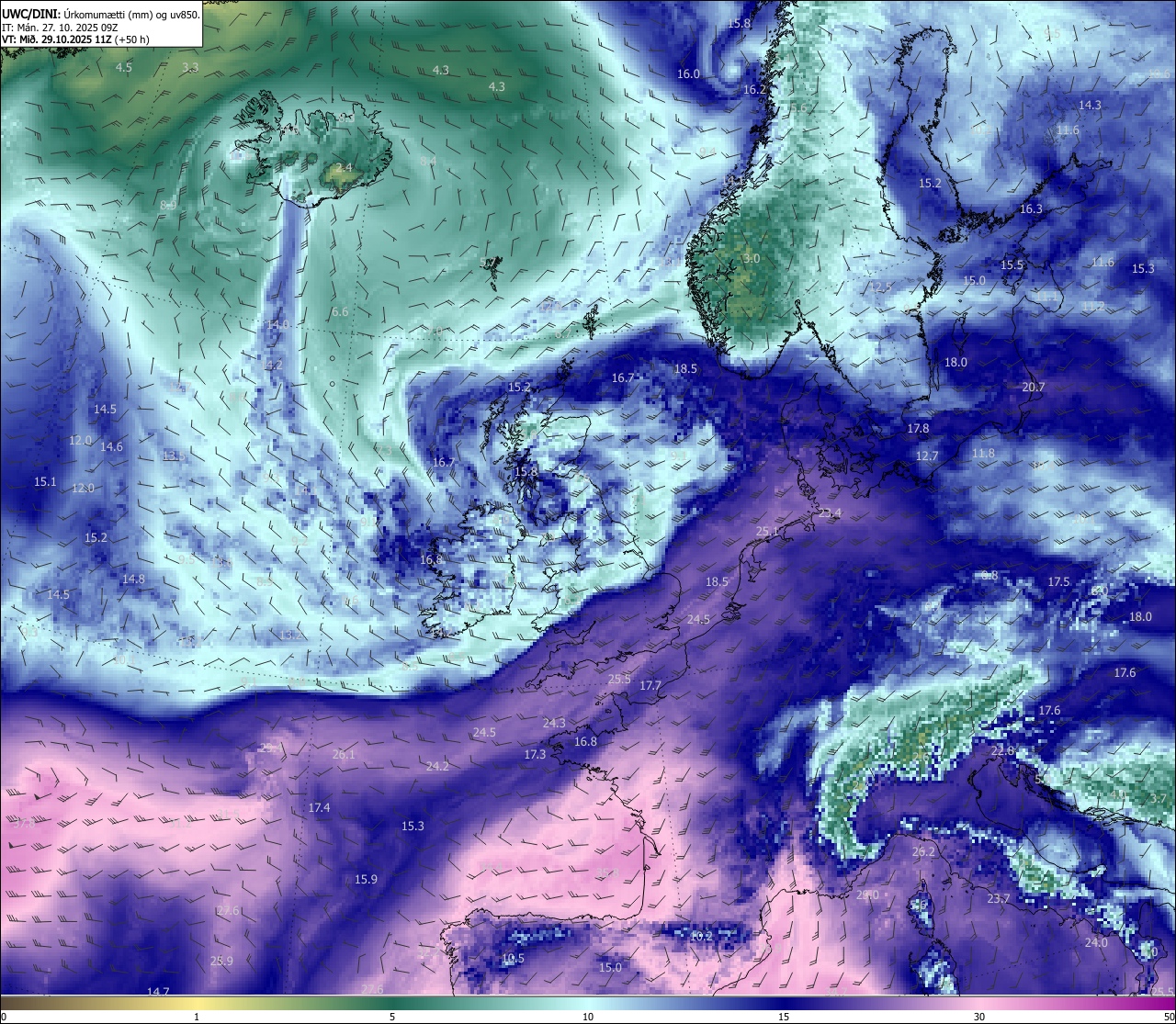Click the 8.9 value west of Iceland
The height and width of the screenshot is (1024, 1176).
point(168,206)
